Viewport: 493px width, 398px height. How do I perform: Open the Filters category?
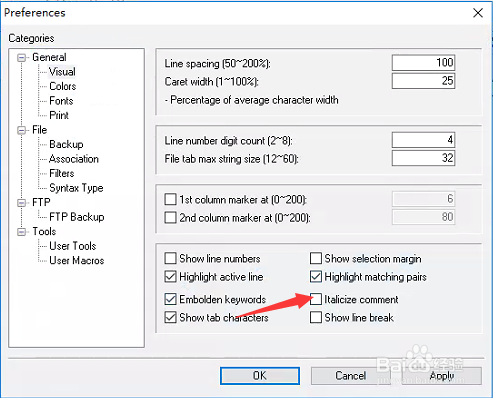[62, 173]
